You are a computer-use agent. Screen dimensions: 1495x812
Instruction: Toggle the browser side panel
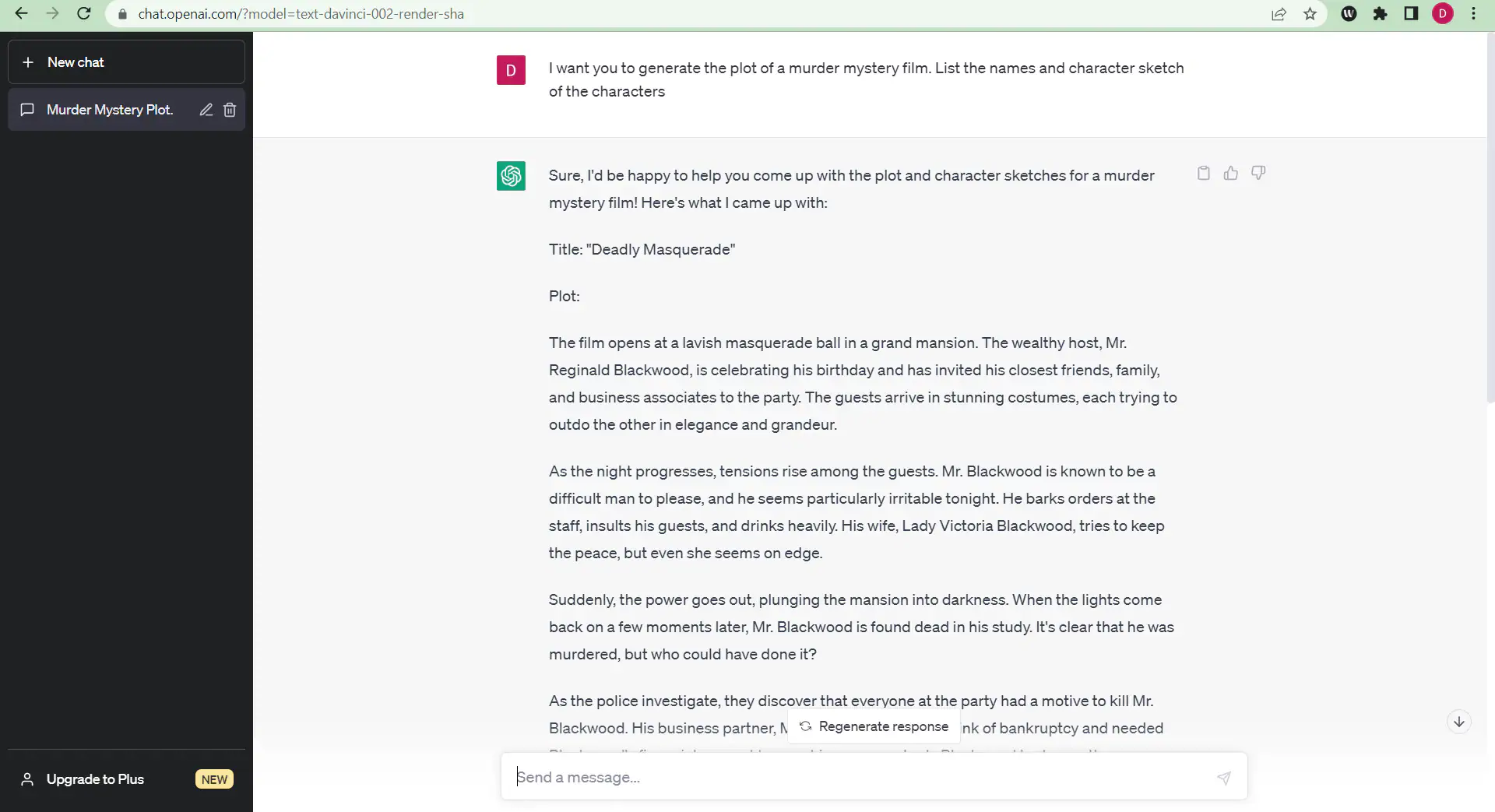(1411, 14)
